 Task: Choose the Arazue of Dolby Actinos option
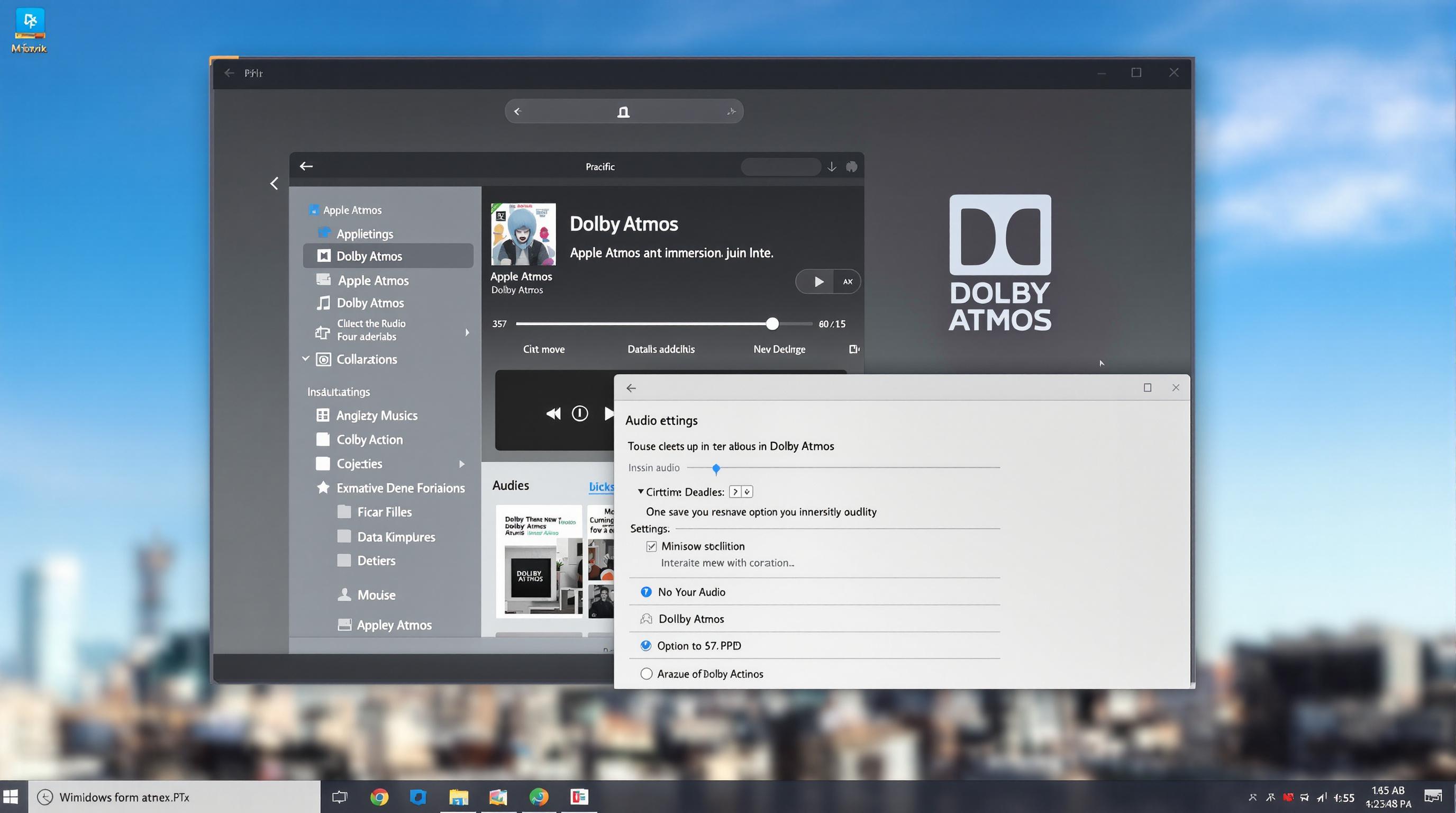point(646,673)
